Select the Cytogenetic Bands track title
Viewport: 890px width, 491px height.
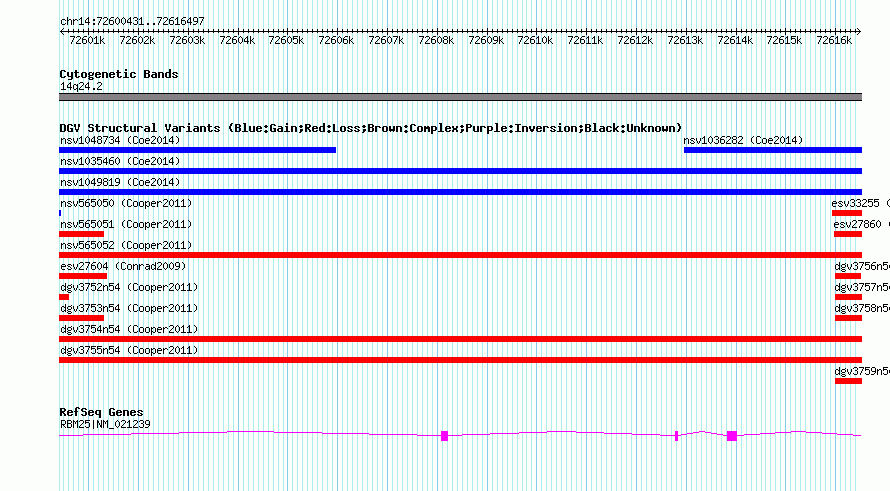(119, 74)
